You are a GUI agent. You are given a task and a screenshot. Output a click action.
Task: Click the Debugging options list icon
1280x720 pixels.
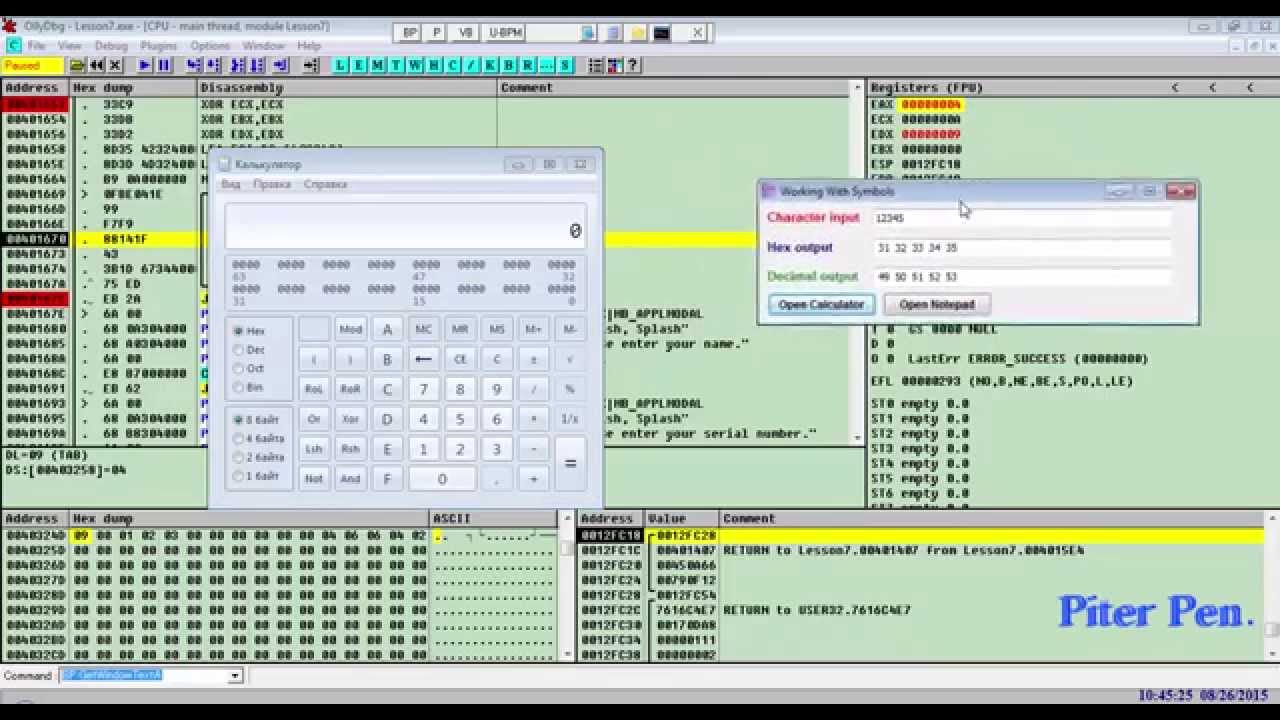(596, 65)
